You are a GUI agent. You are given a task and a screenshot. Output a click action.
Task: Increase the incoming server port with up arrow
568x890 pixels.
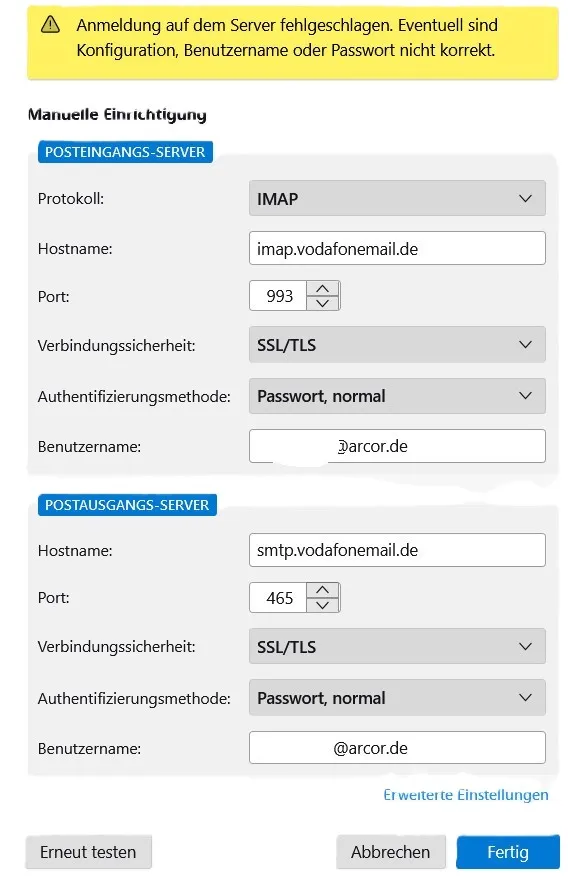pos(322,288)
